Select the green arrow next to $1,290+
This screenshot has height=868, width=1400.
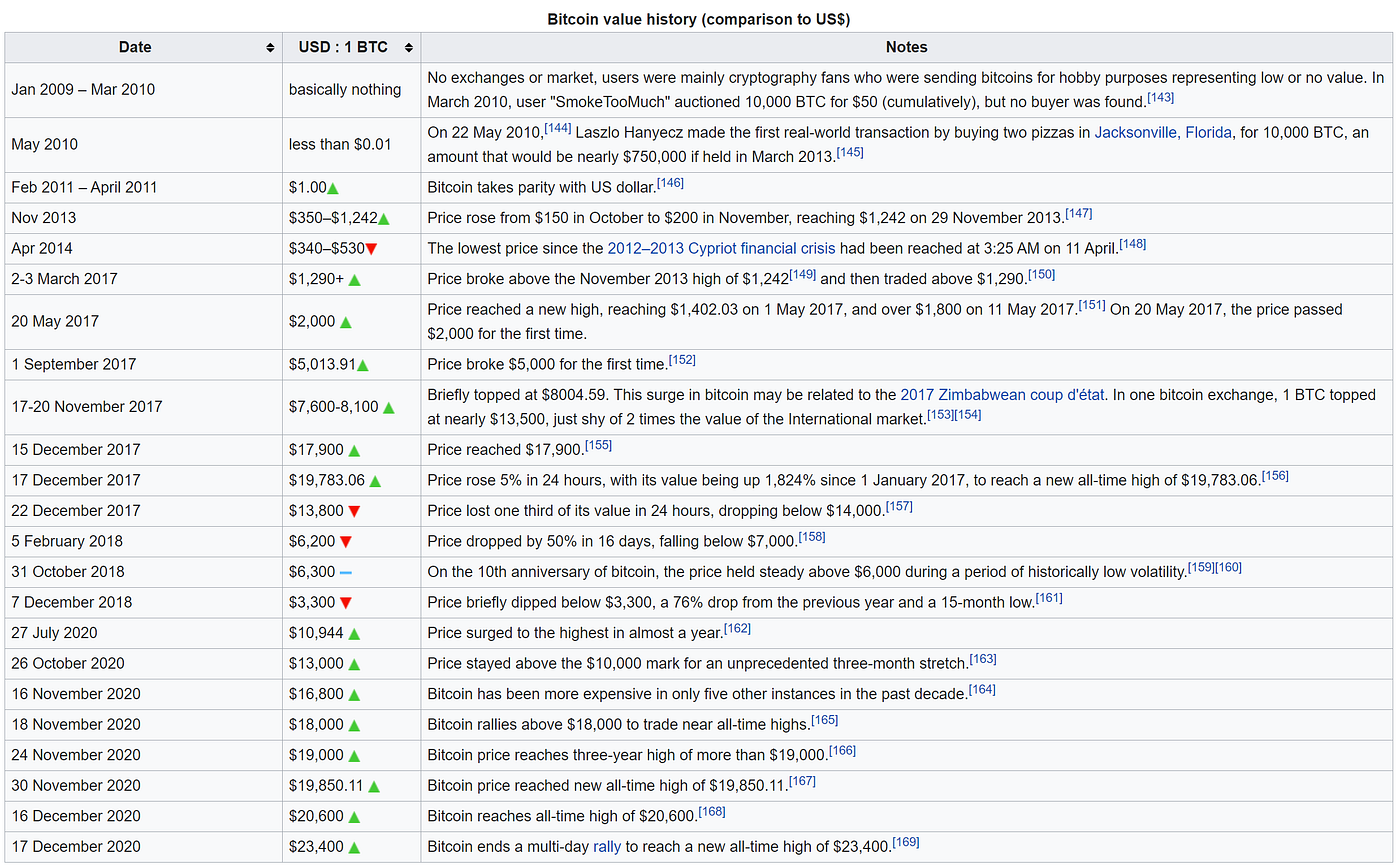355,280
